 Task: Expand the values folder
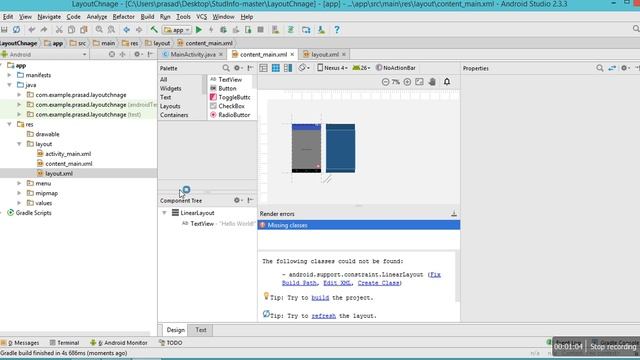click(19, 203)
